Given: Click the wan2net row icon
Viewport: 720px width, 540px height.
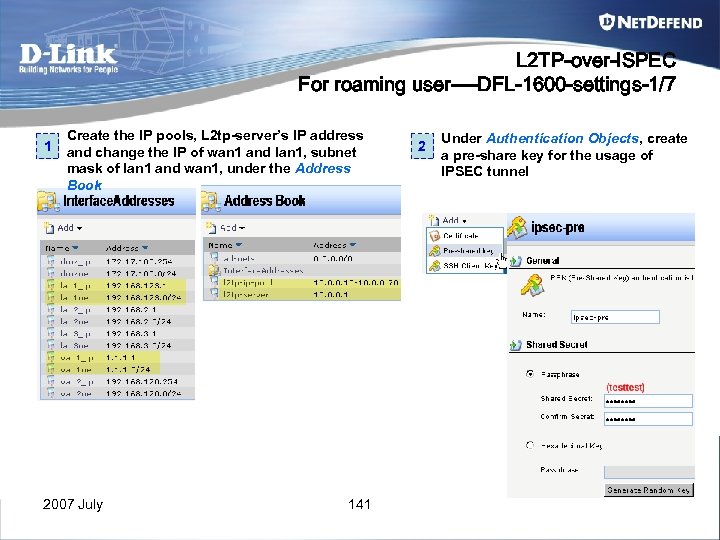Looking at the screenshot, I should click(51, 393).
